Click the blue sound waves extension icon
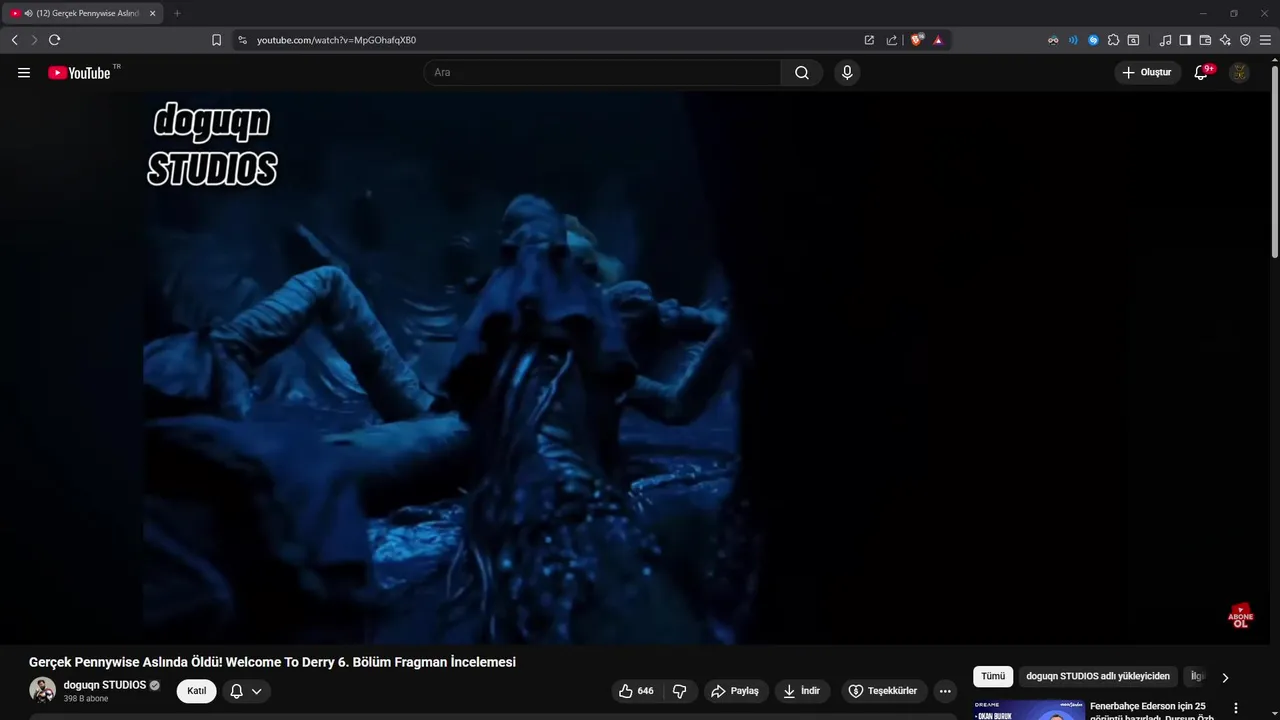The height and width of the screenshot is (720, 1280). click(x=1073, y=40)
